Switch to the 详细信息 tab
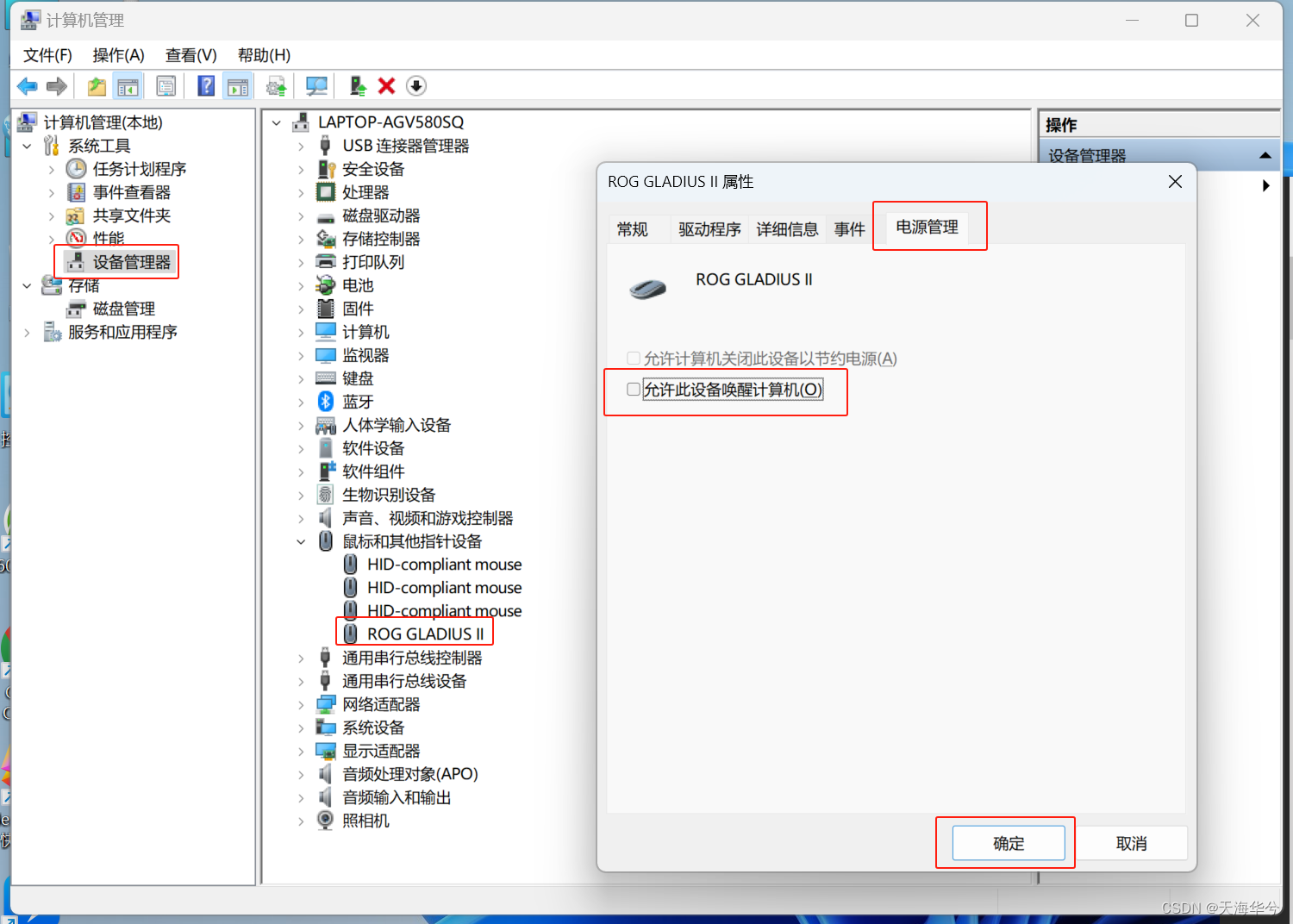 pyautogui.click(x=787, y=229)
